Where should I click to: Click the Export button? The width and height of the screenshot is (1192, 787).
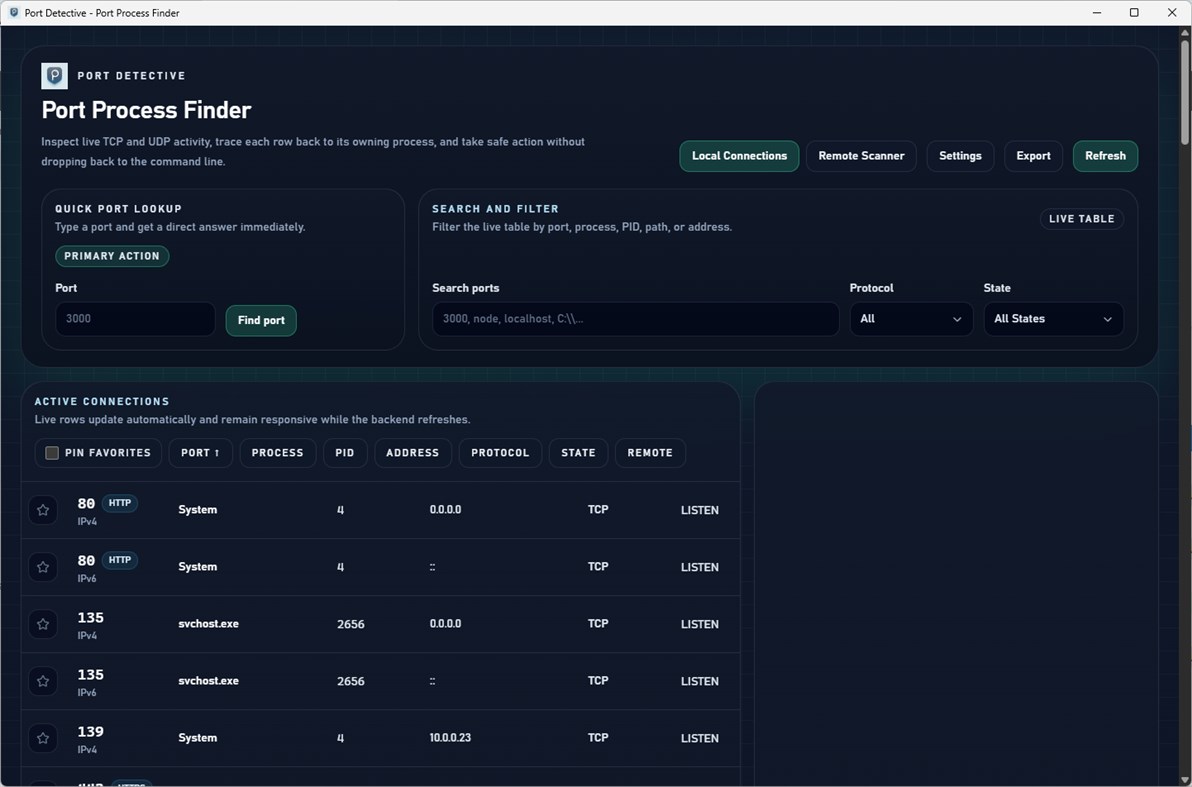point(1033,156)
